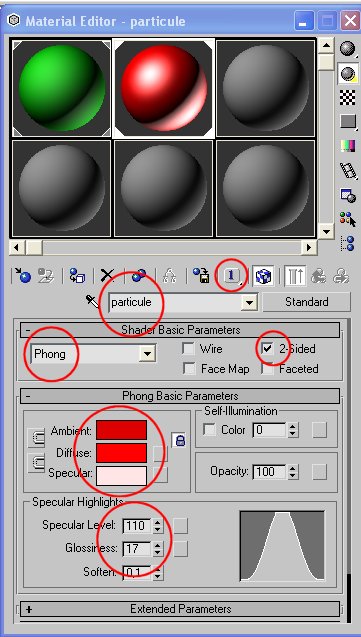The height and width of the screenshot is (637, 361).
Task: Uncheck the 2-Sided checkbox
Action: point(267,349)
